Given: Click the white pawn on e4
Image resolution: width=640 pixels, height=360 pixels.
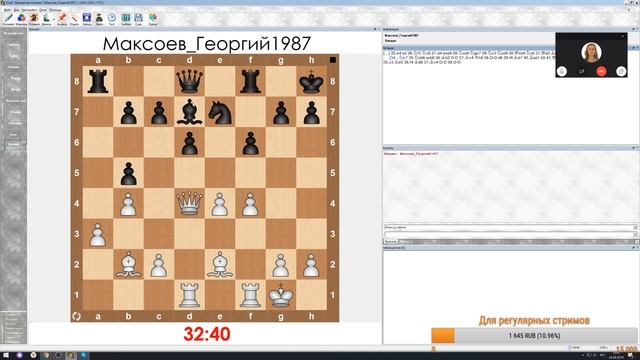Looking at the screenshot, I should point(220,203).
